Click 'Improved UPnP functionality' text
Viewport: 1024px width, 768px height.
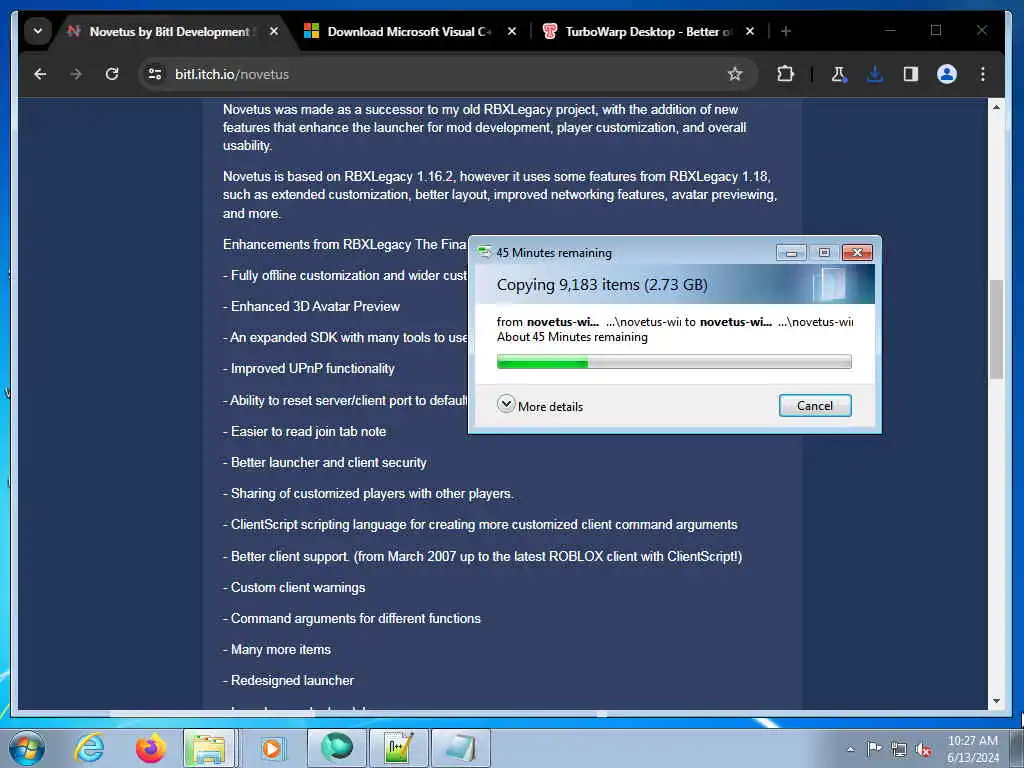(313, 368)
